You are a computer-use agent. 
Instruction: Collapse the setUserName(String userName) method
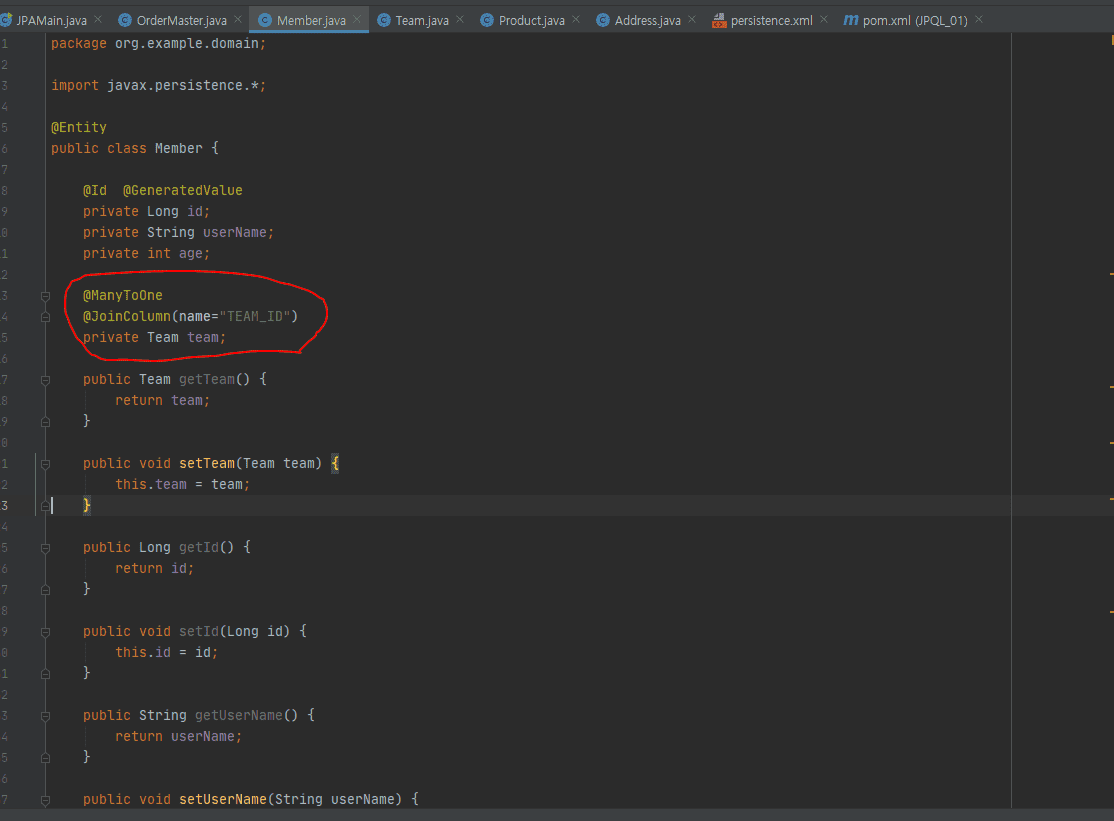[x=45, y=800]
